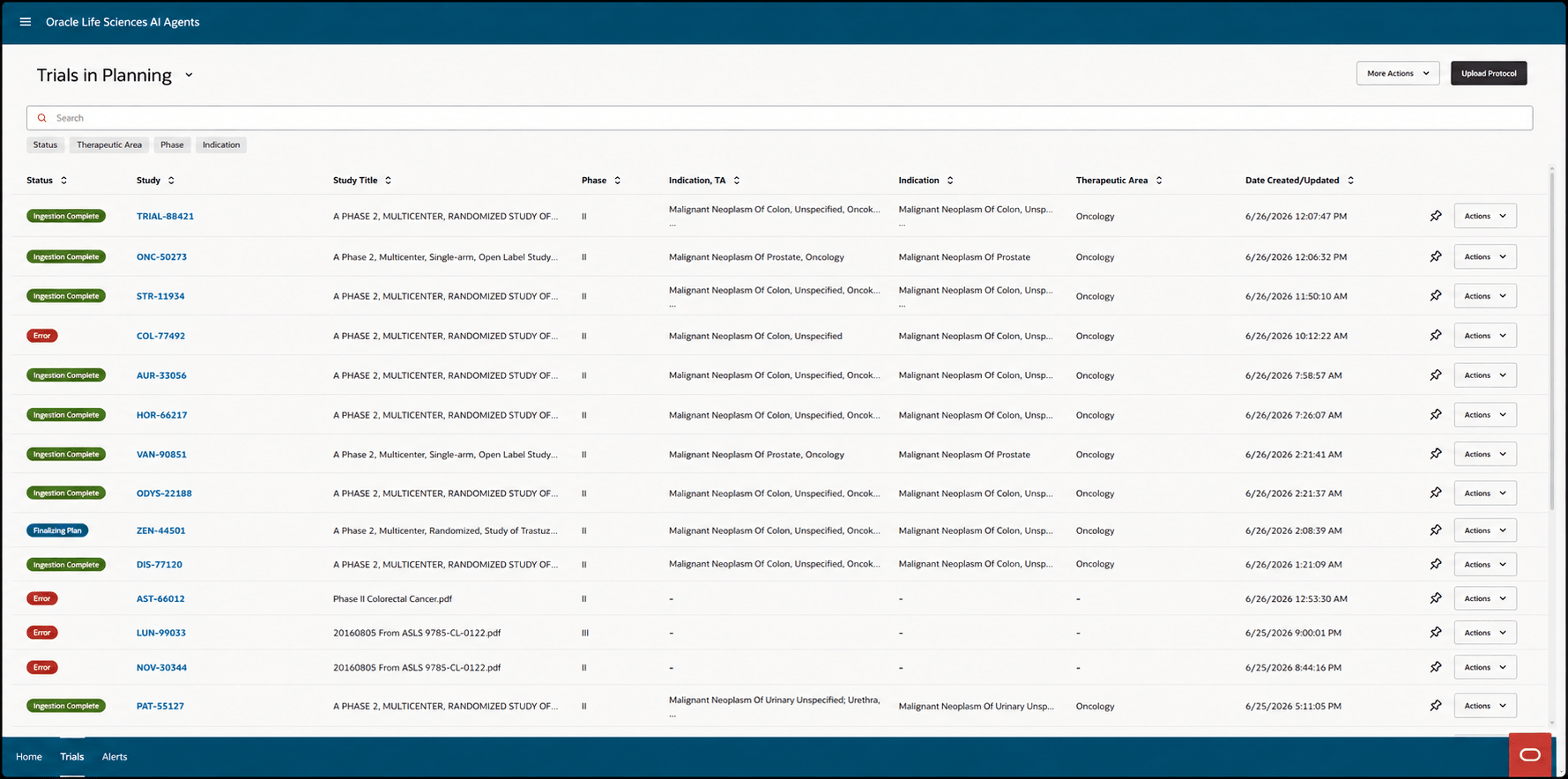Pin the HOR-66217 study row
Image resolution: width=1568 pixels, height=779 pixels.
click(1436, 415)
